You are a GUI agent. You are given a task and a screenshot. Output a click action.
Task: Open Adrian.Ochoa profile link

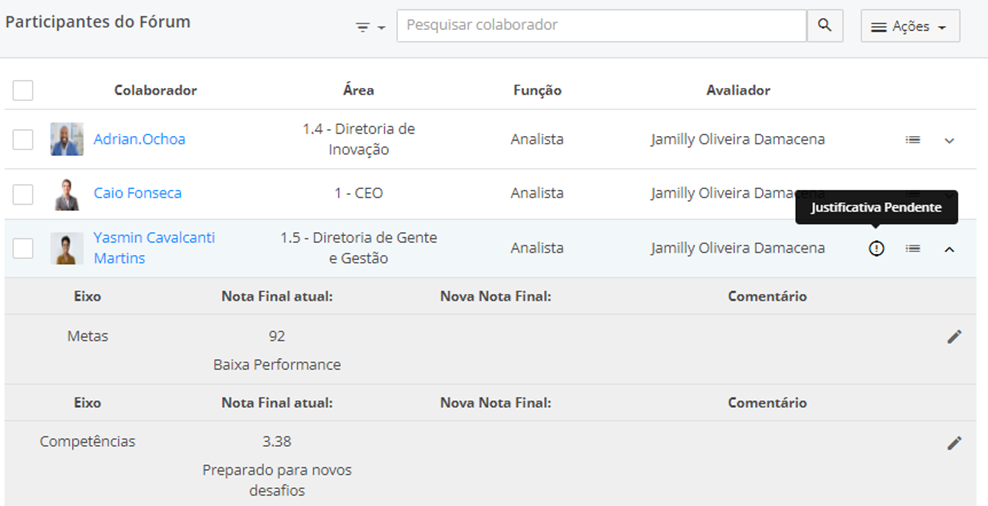(139, 139)
